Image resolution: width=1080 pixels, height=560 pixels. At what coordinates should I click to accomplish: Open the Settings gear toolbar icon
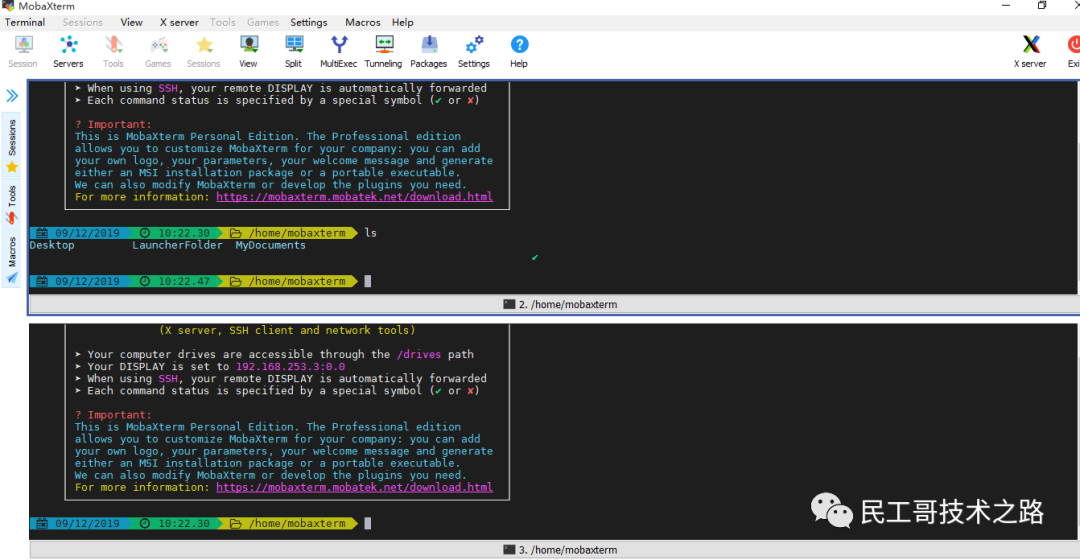pos(474,52)
